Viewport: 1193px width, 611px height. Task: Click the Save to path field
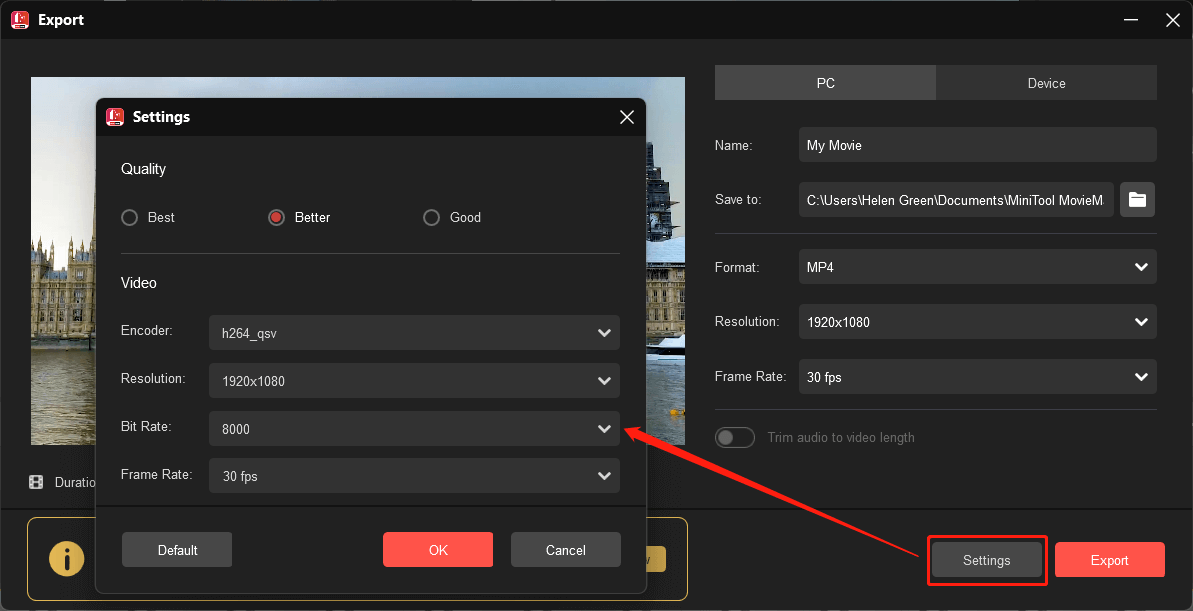tap(956, 199)
